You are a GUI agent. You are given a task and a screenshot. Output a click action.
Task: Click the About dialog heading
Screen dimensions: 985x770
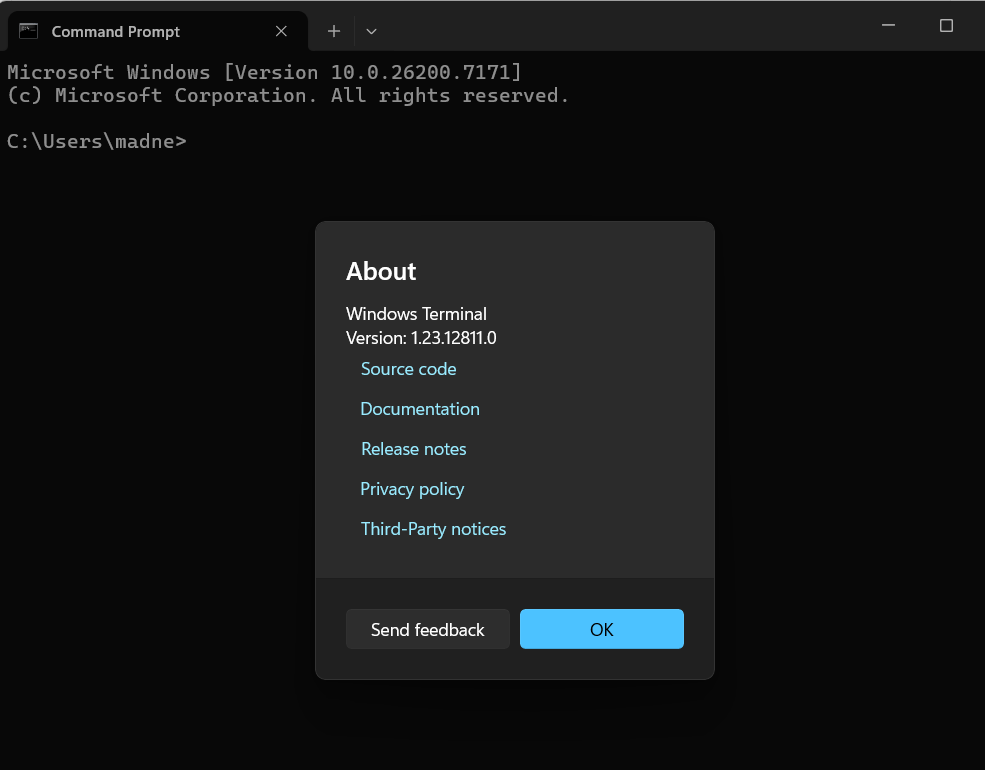(381, 271)
